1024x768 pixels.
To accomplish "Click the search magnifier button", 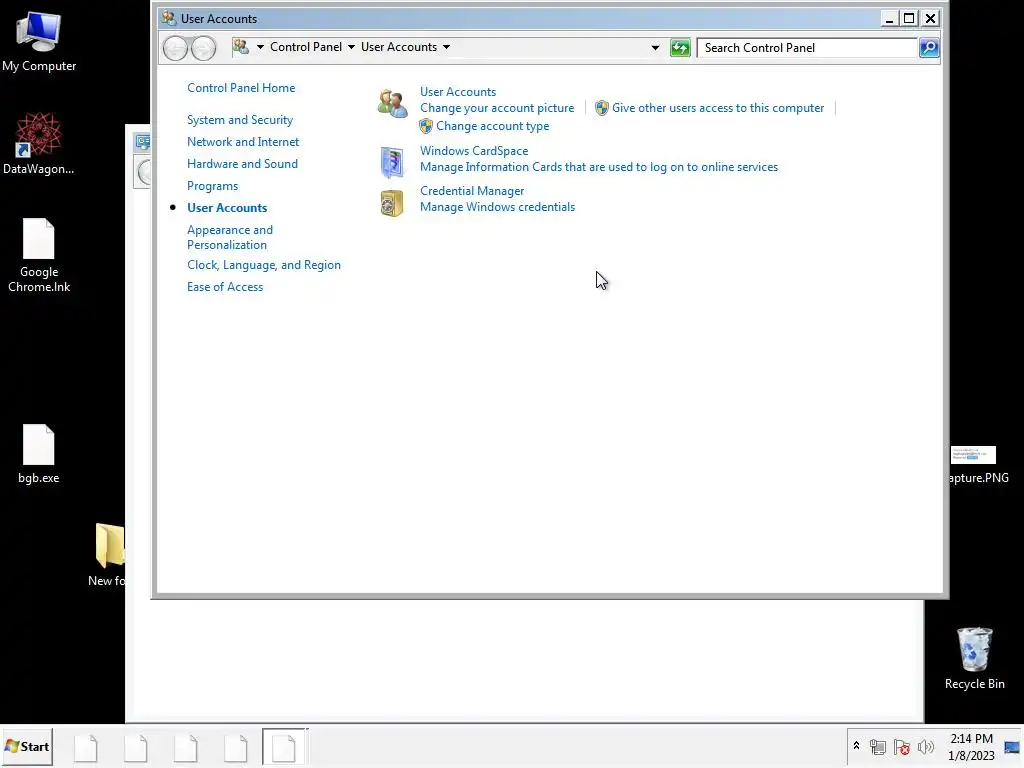I will [929, 48].
